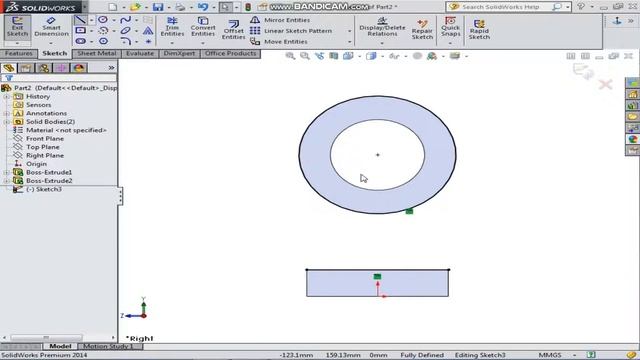Select the Circle sketch tool
The image size is (640, 360).
[103, 20]
